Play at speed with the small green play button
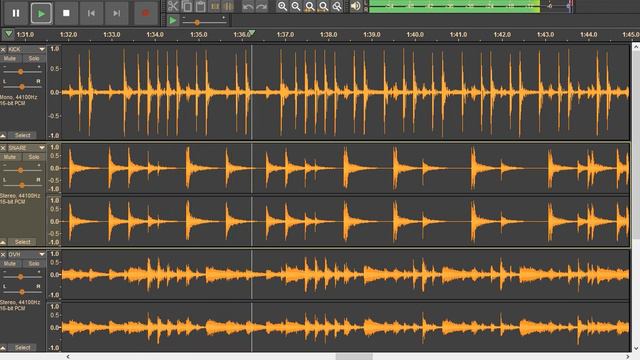 click(173, 20)
